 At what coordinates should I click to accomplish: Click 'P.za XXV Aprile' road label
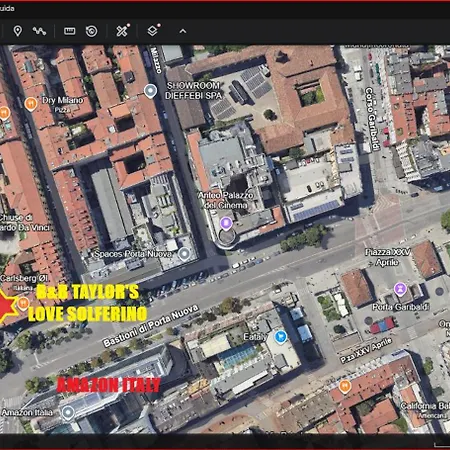366,350
